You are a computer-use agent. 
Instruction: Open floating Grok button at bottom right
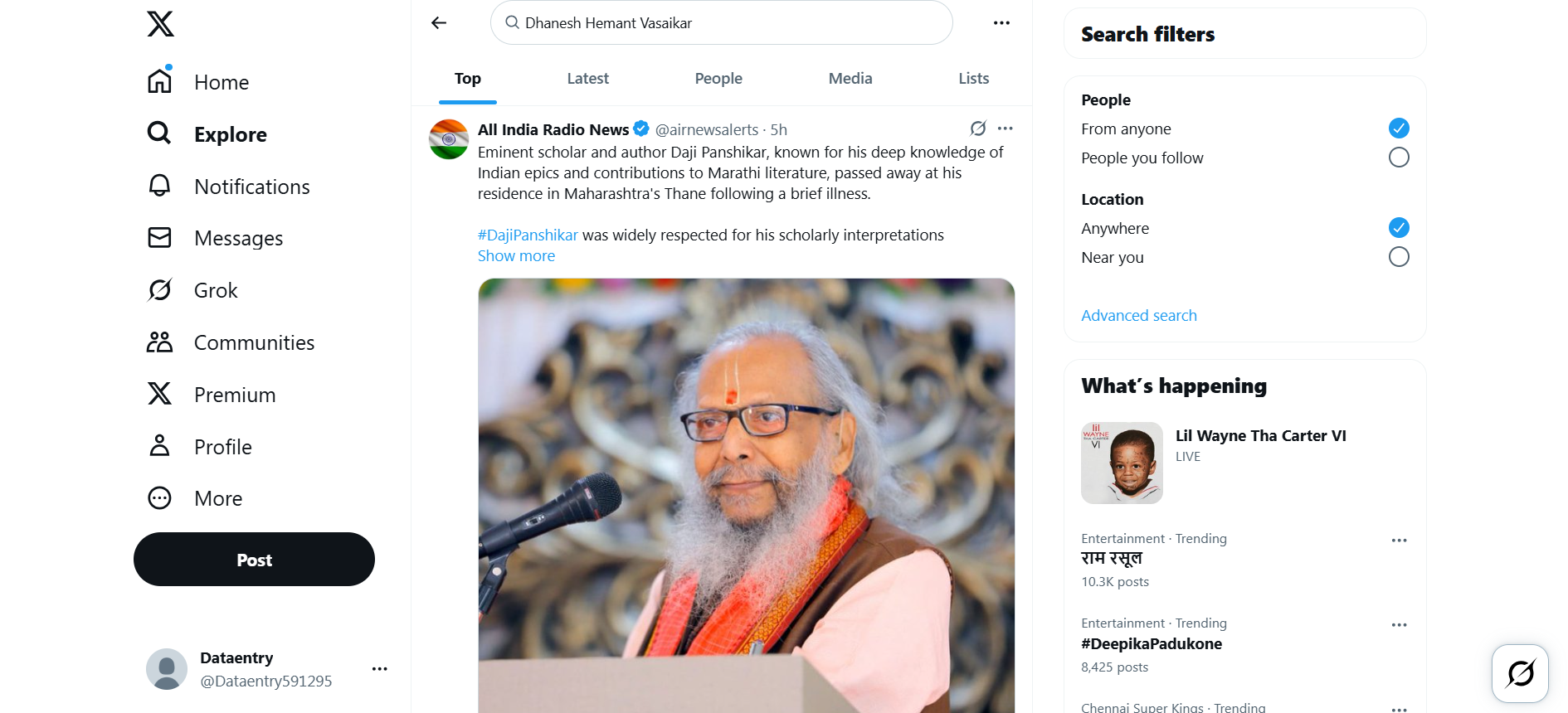click(x=1520, y=673)
